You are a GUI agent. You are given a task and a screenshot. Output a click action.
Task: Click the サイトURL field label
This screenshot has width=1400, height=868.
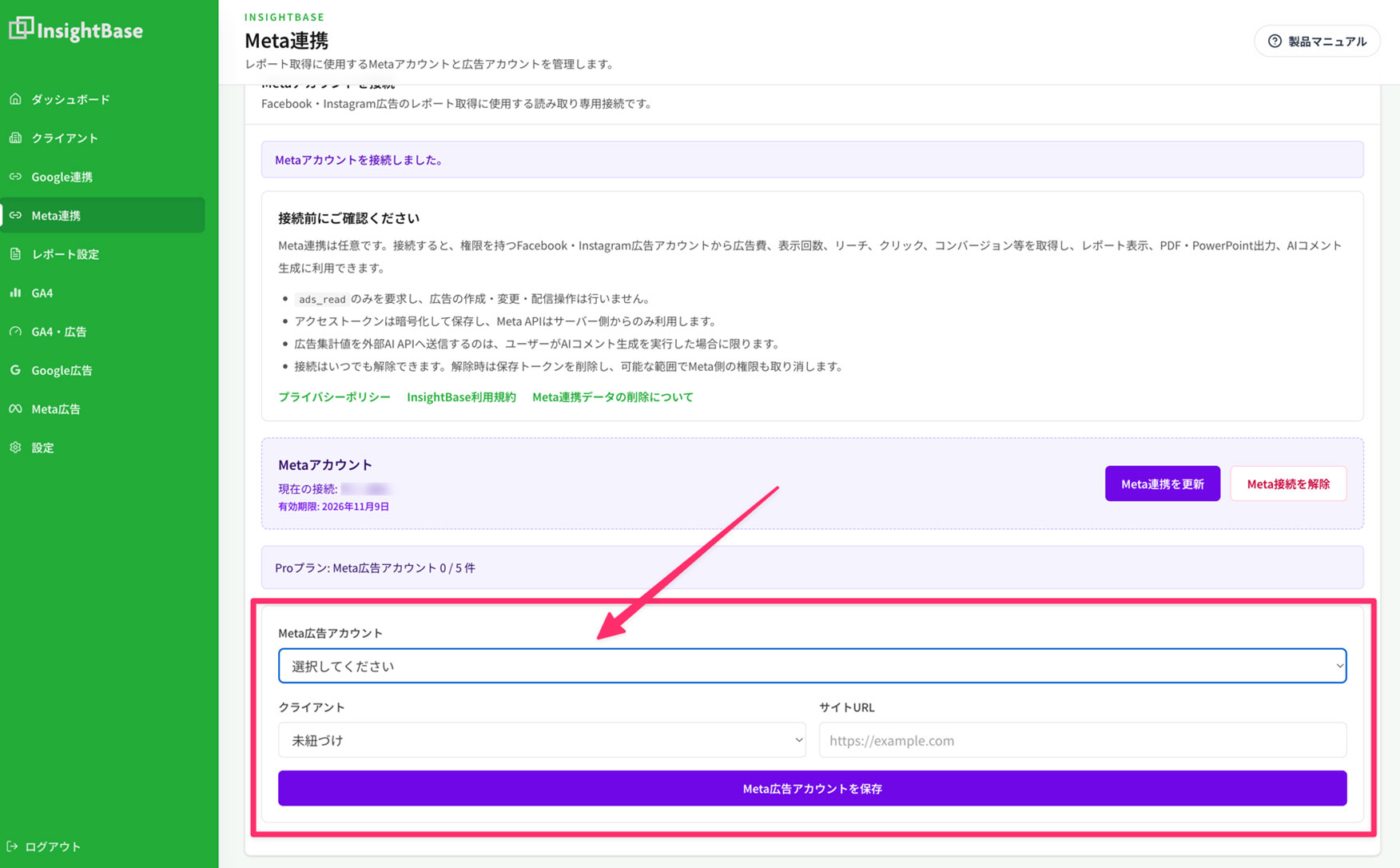pyautogui.click(x=846, y=707)
